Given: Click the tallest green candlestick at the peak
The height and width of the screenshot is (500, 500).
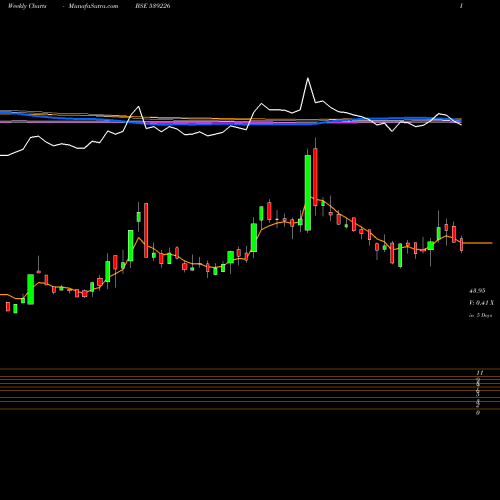Looking at the screenshot, I should point(308,192).
